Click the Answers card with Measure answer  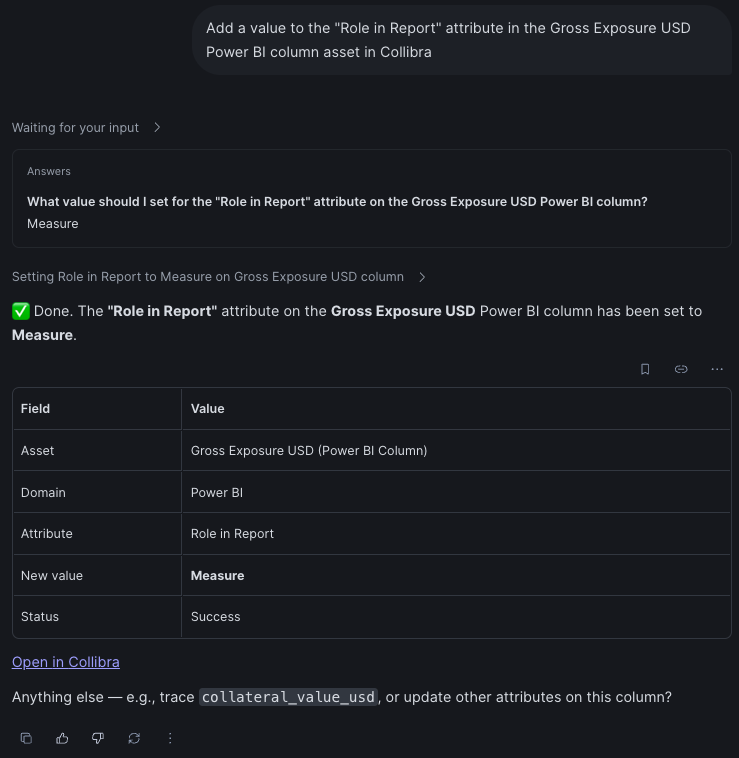pyautogui.click(x=372, y=199)
